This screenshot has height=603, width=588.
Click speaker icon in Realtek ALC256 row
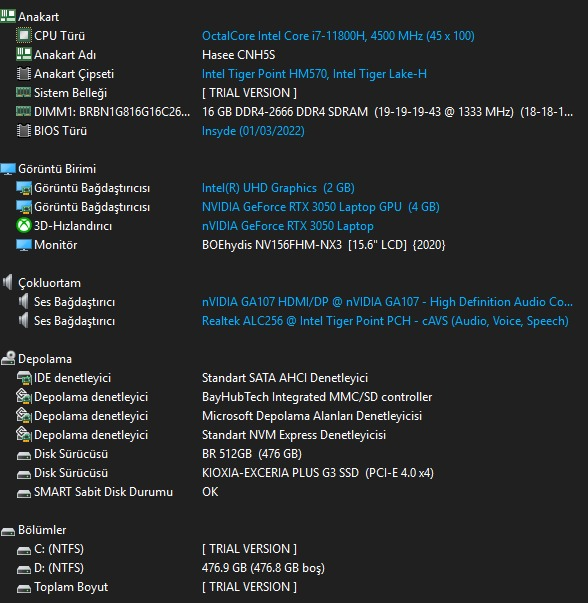click(x=23, y=320)
